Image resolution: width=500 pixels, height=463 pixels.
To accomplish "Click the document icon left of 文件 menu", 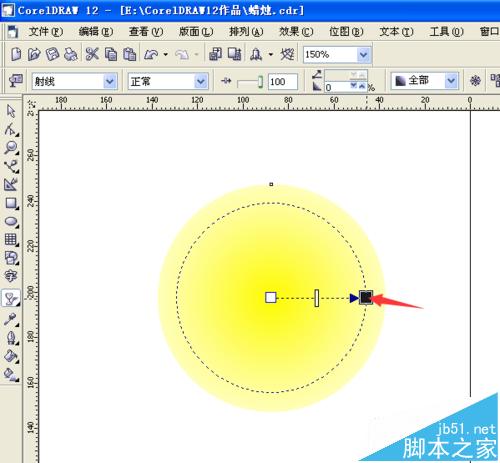I will click(13, 31).
